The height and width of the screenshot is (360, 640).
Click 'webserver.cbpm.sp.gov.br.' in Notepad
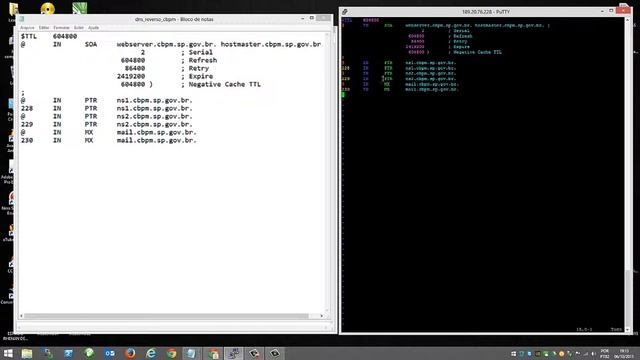(166, 44)
